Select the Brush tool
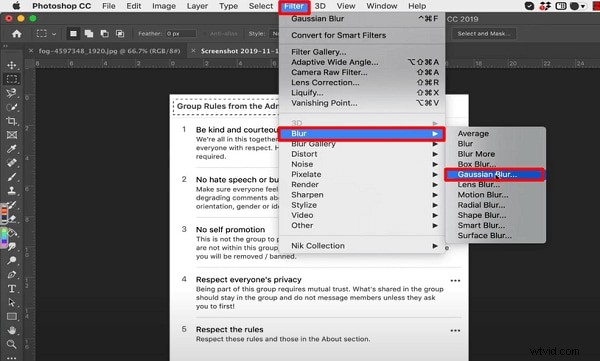Viewport: 600px width, 361px height. coord(11,177)
